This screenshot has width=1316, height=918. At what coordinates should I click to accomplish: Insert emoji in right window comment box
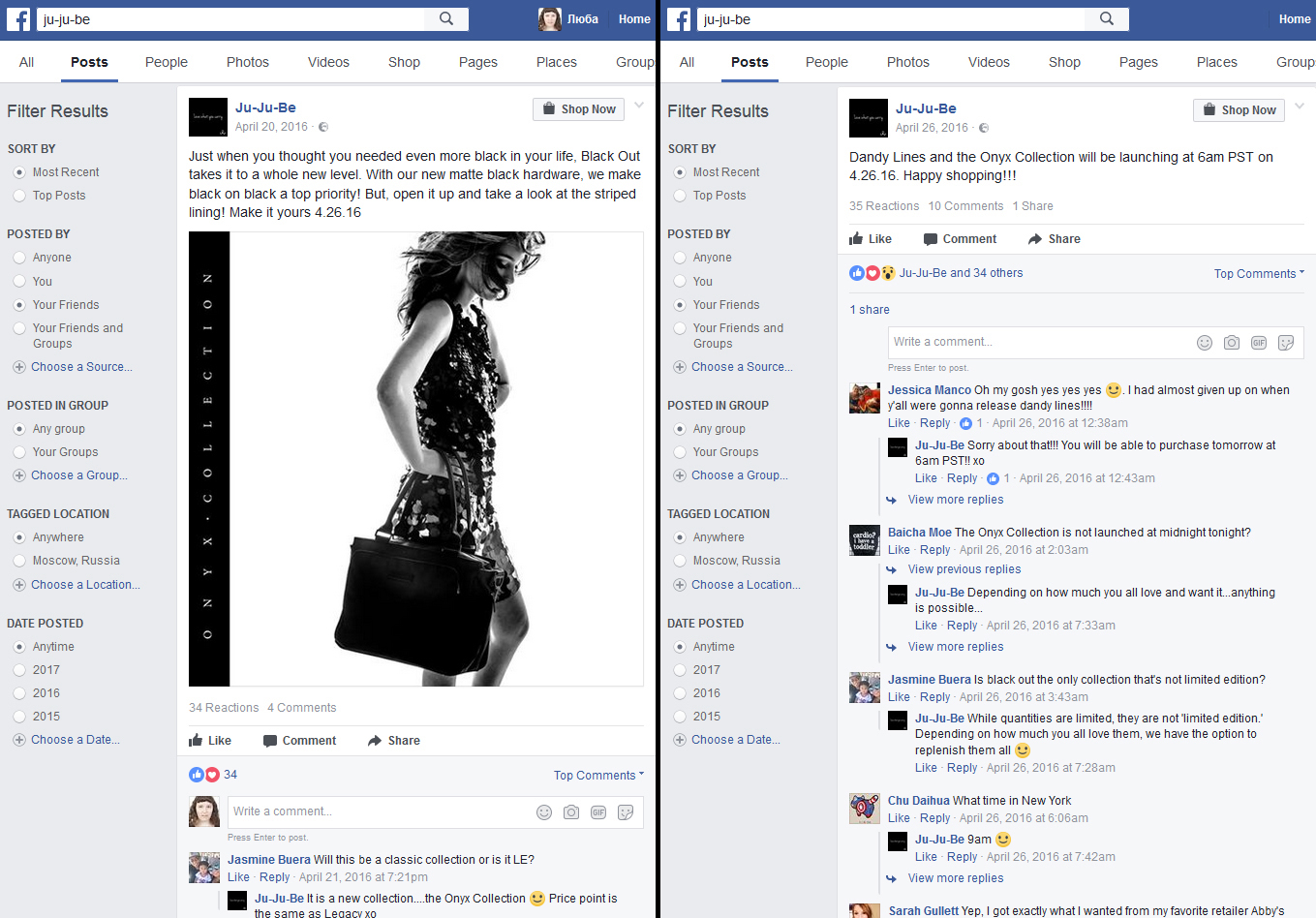pos(1205,343)
